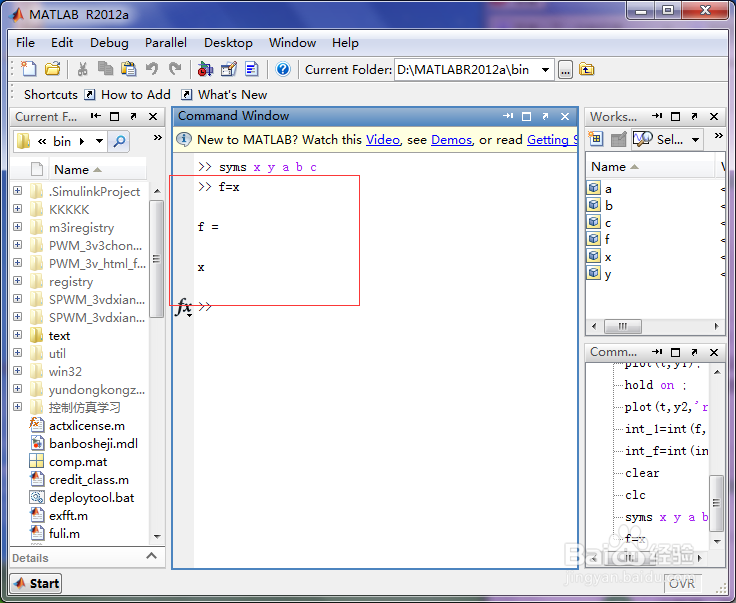Viewport: 736px width, 603px height.
Task: Click the Command History vertical scrollbar thumb
Action: [716, 503]
